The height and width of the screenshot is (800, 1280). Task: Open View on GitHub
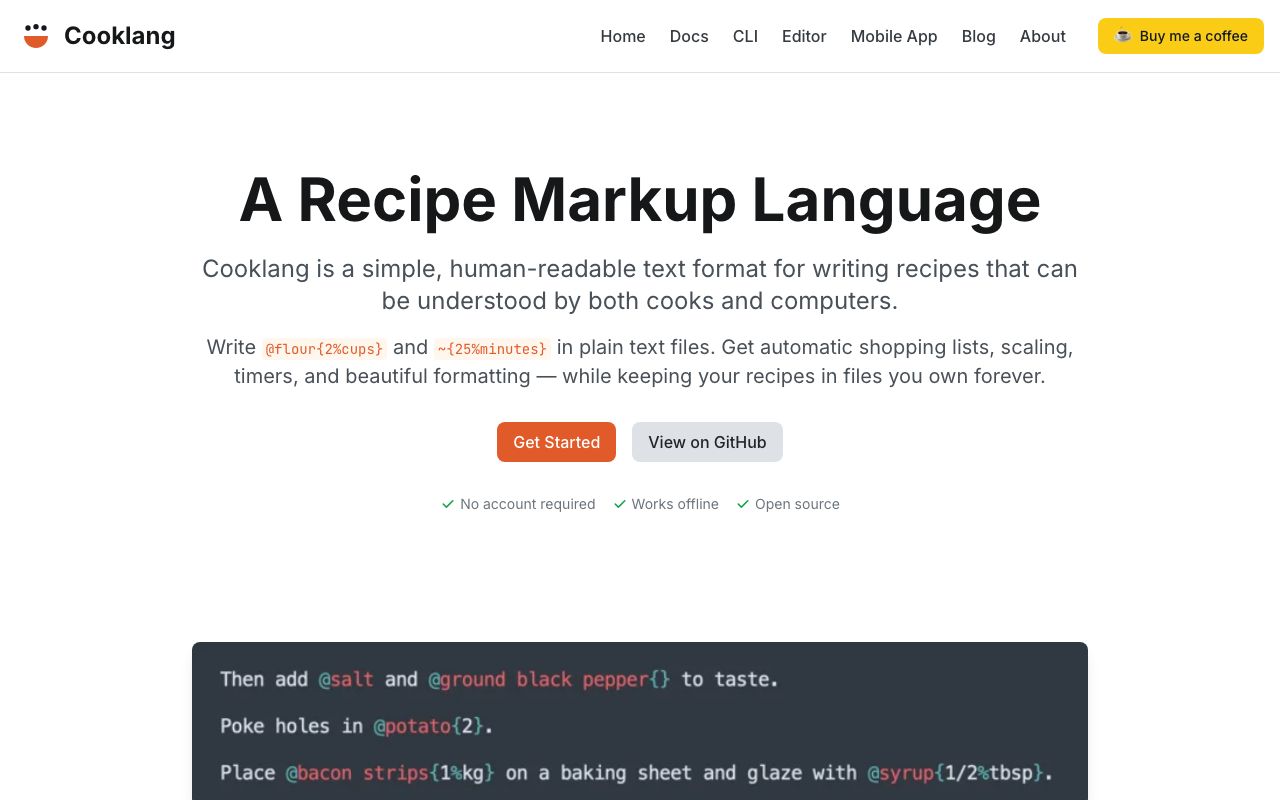(707, 442)
